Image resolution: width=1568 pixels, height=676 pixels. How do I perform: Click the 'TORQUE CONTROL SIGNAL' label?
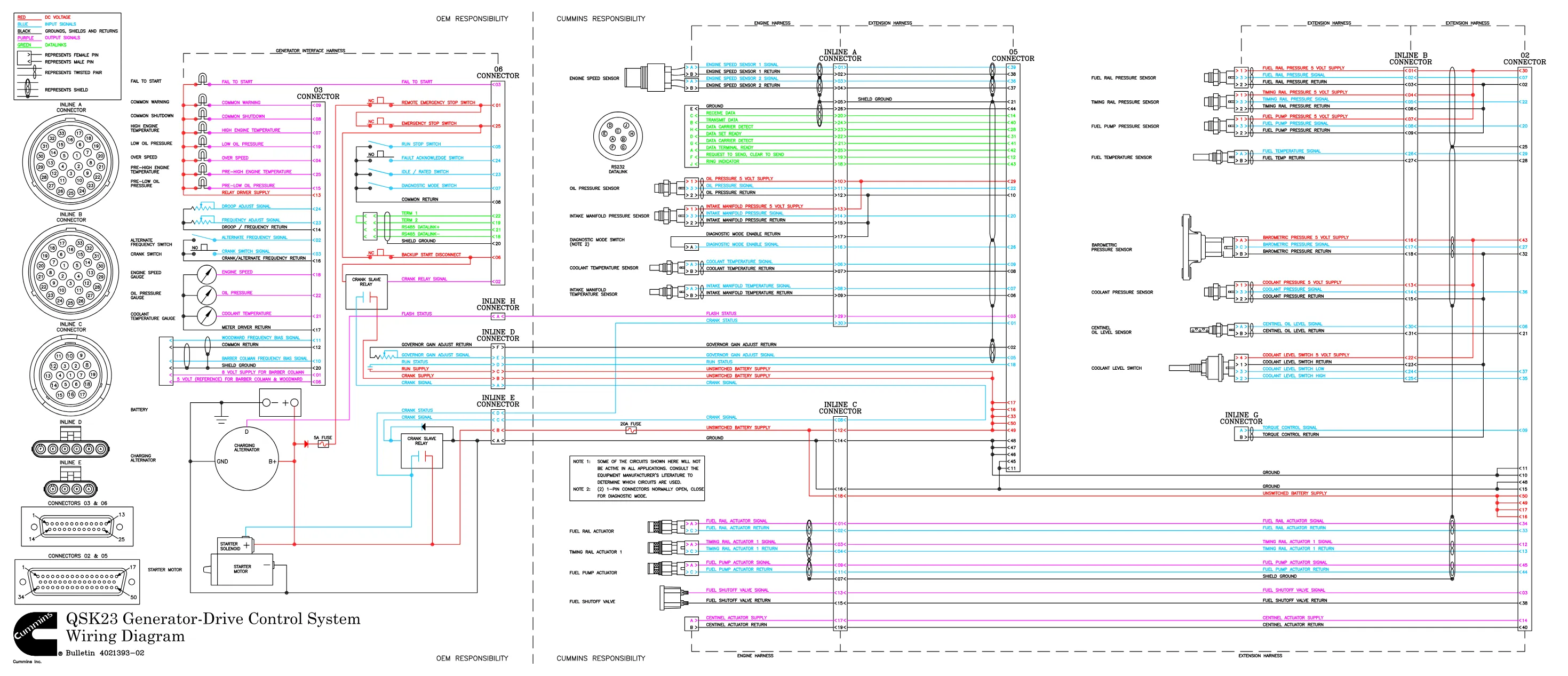click(x=1289, y=427)
